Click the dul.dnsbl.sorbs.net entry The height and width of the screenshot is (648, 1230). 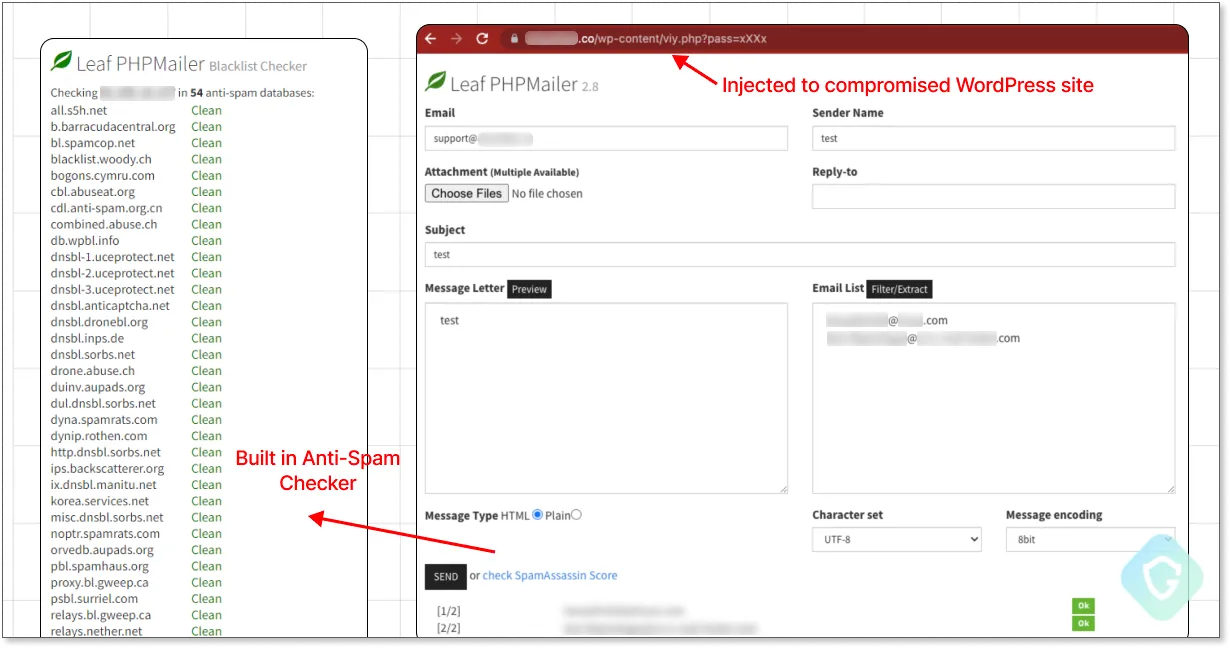(104, 404)
